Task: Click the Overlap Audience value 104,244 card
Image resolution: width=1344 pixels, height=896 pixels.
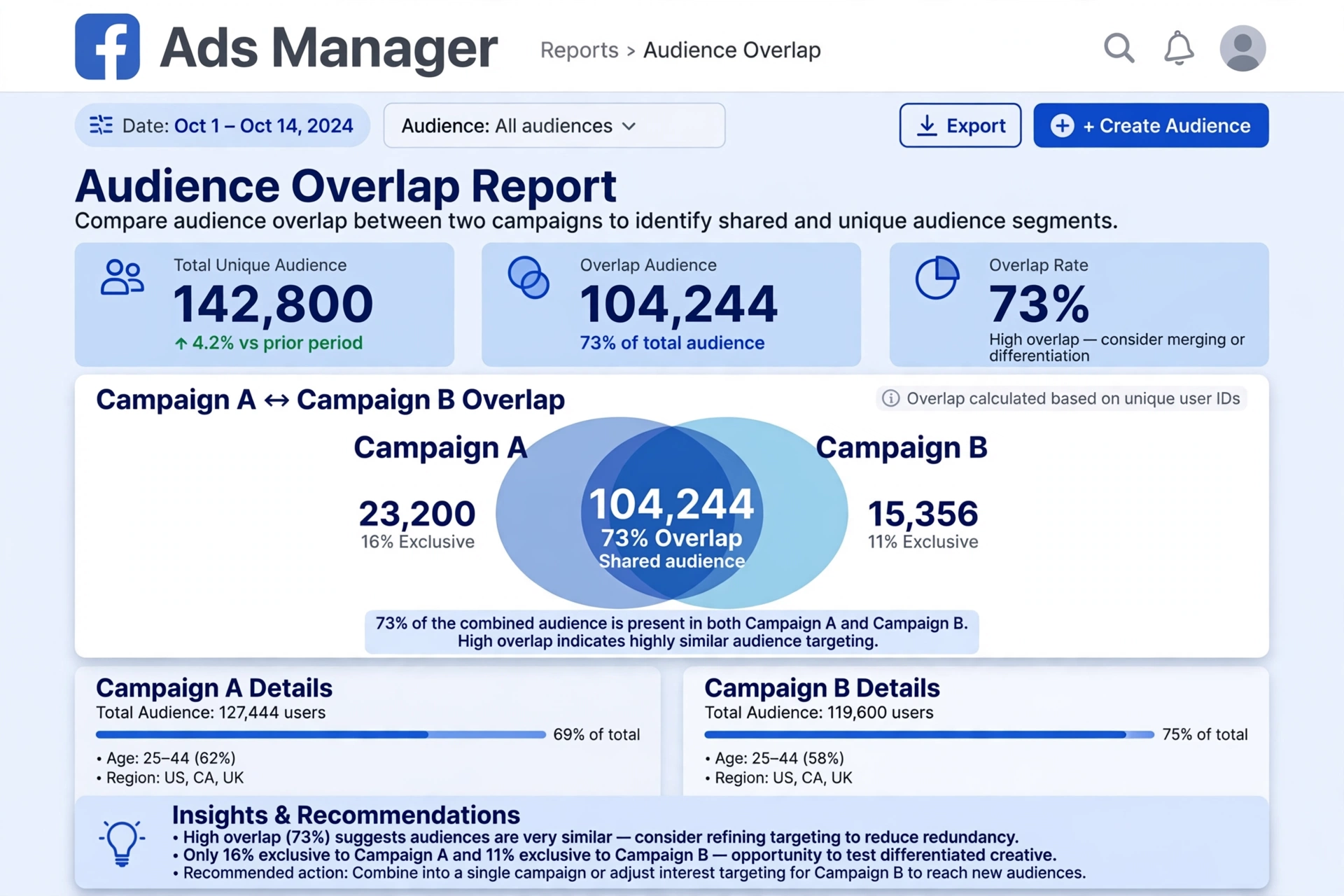Action: tap(678, 304)
